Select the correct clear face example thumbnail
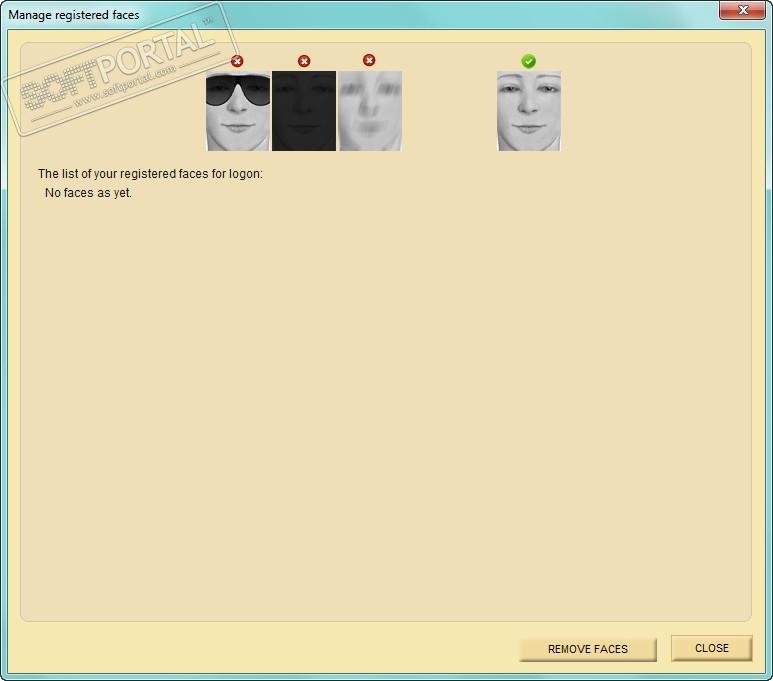Screen dimensions: 773x681 click(529, 111)
